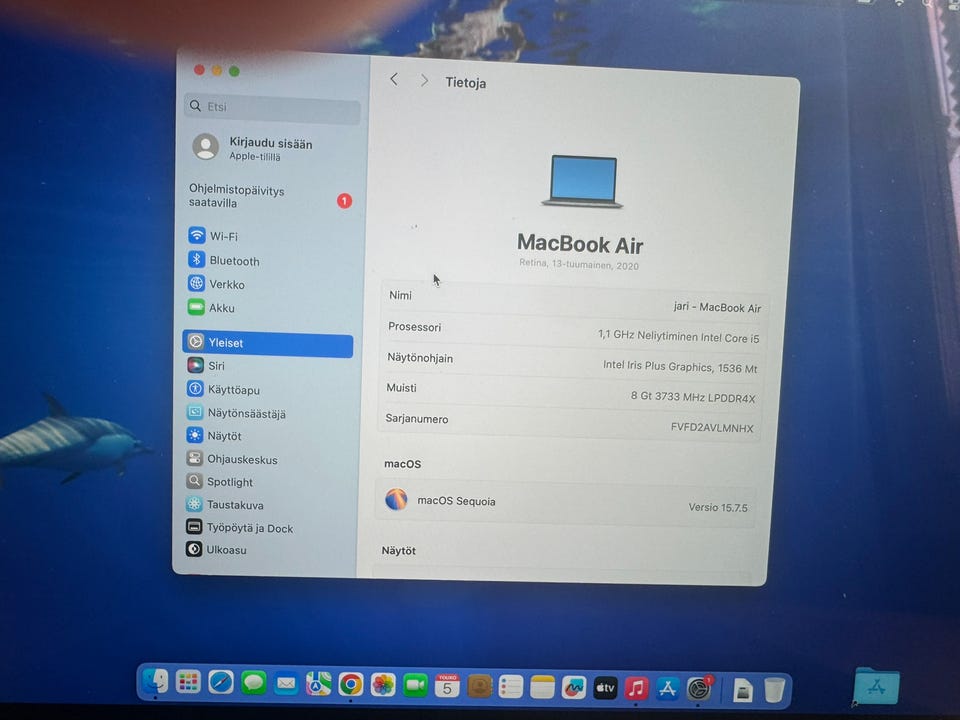Click the macOS Sequoia logo icon
960x720 pixels.
(396, 499)
